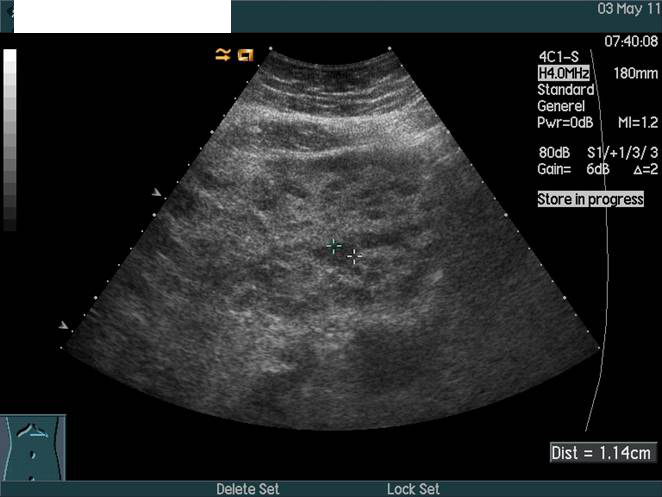Click the orange double-arrow orientation icon
This screenshot has height=497, width=662.
tap(222, 54)
